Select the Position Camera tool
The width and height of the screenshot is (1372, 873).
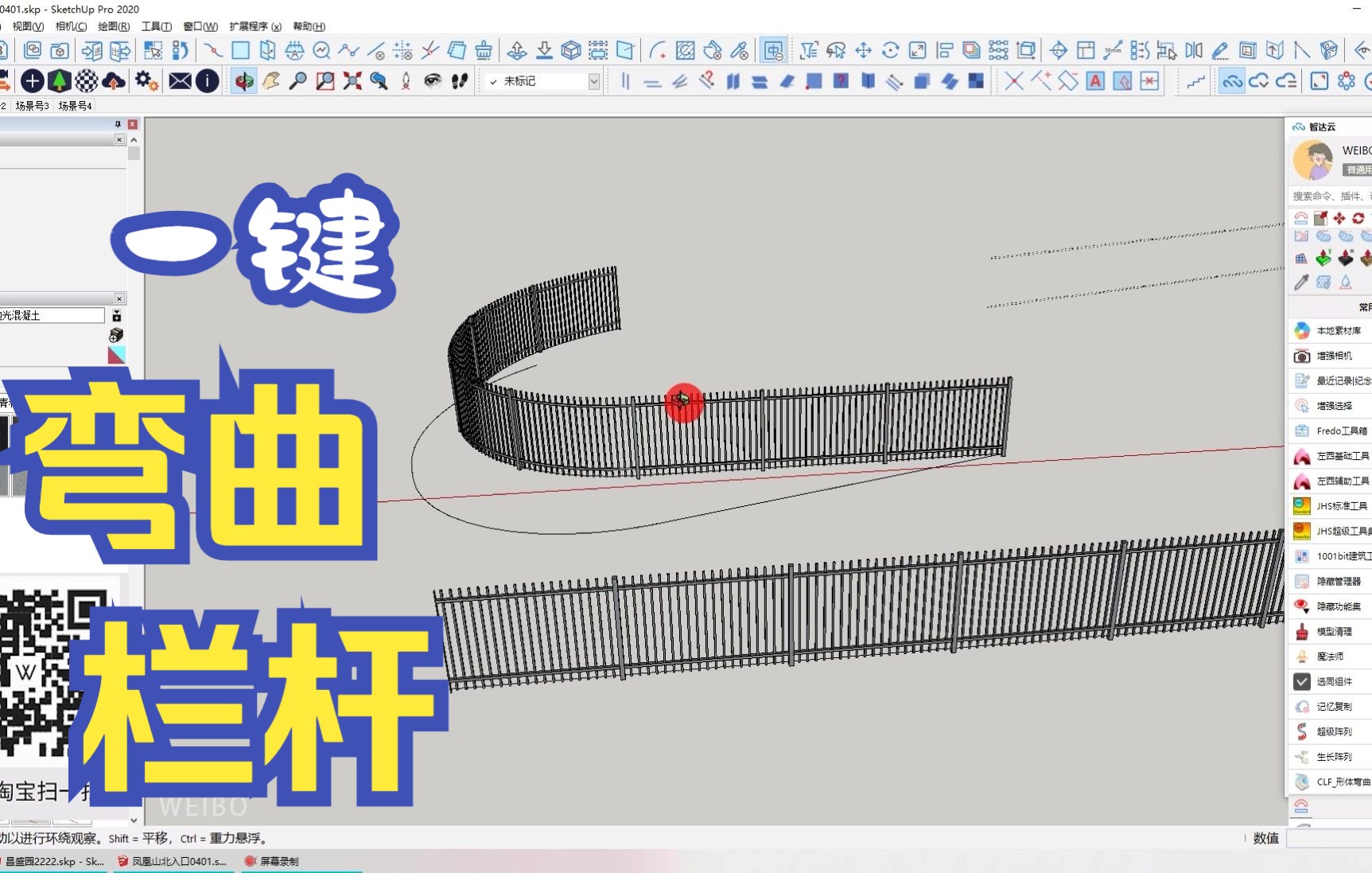click(406, 80)
